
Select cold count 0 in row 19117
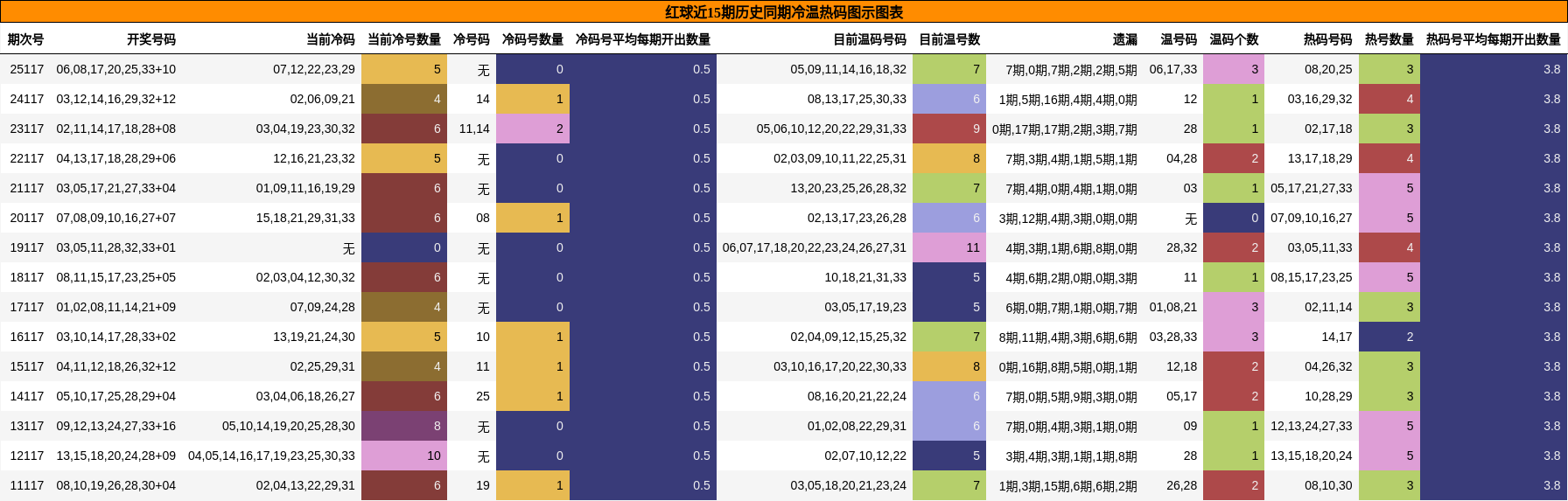[x=404, y=247]
